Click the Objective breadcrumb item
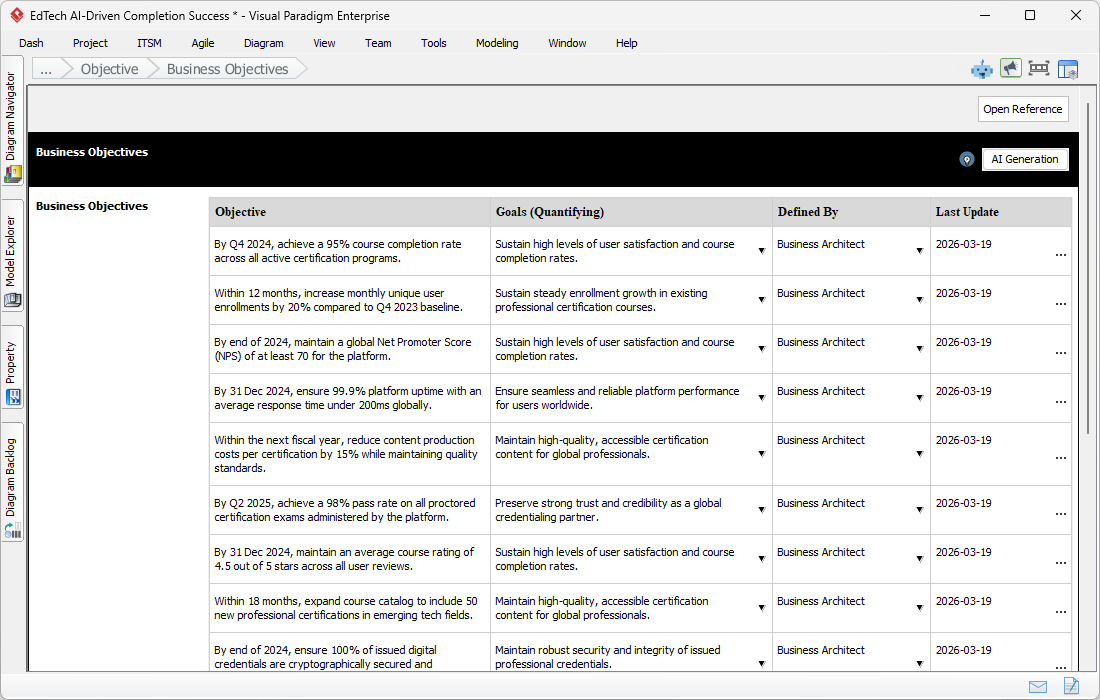Image resolution: width=1100 pixels, height=700 pixels. (x=109, y=69)
